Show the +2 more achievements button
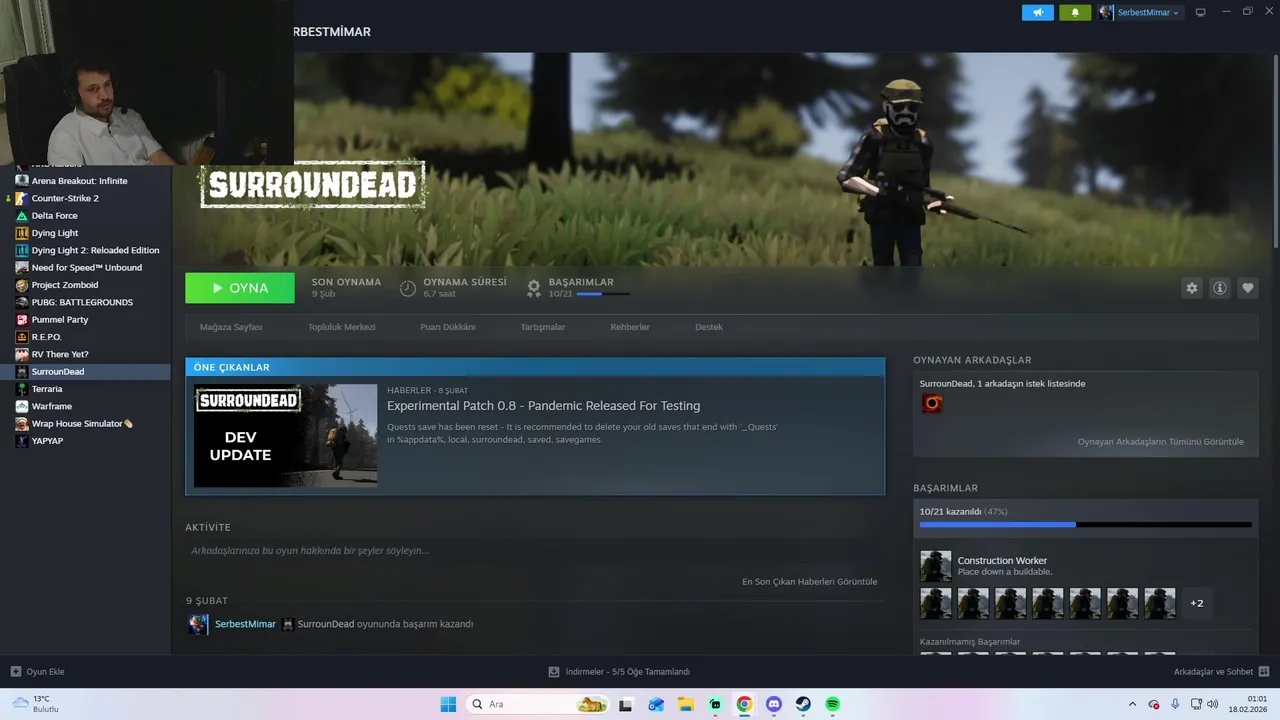The width and height of the screenshot is (1280, 720). pos(1197,604)
